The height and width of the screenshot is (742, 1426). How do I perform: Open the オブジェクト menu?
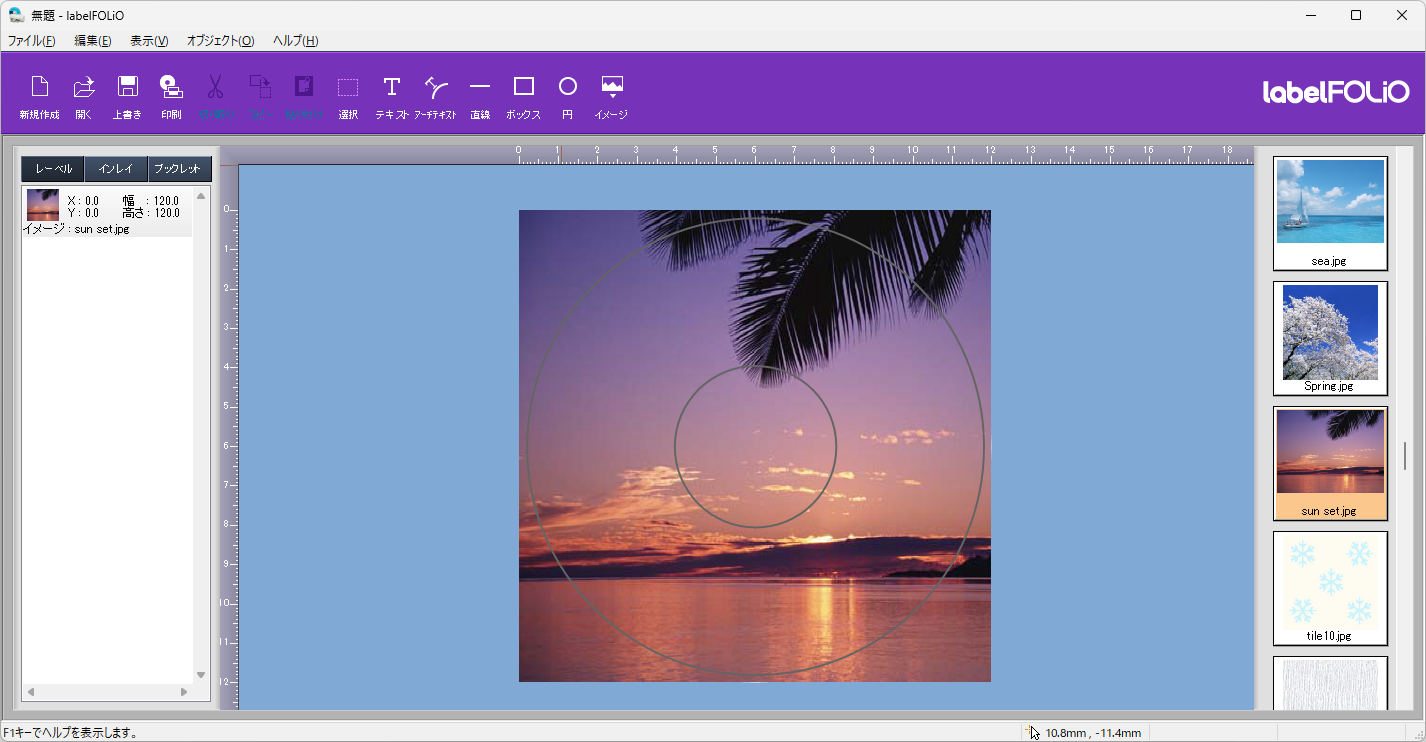220,41
